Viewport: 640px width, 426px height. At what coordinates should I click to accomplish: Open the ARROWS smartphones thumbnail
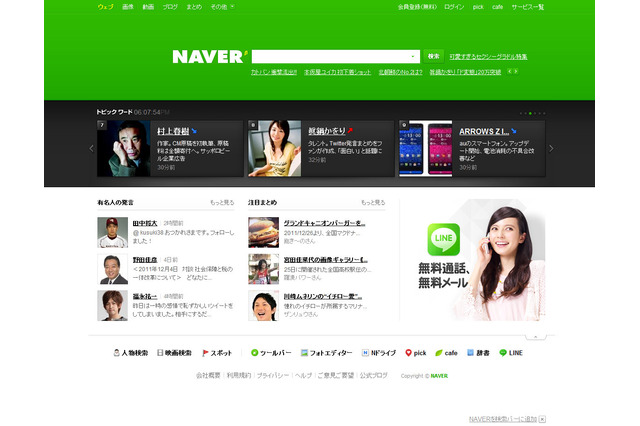pos(426,149)
